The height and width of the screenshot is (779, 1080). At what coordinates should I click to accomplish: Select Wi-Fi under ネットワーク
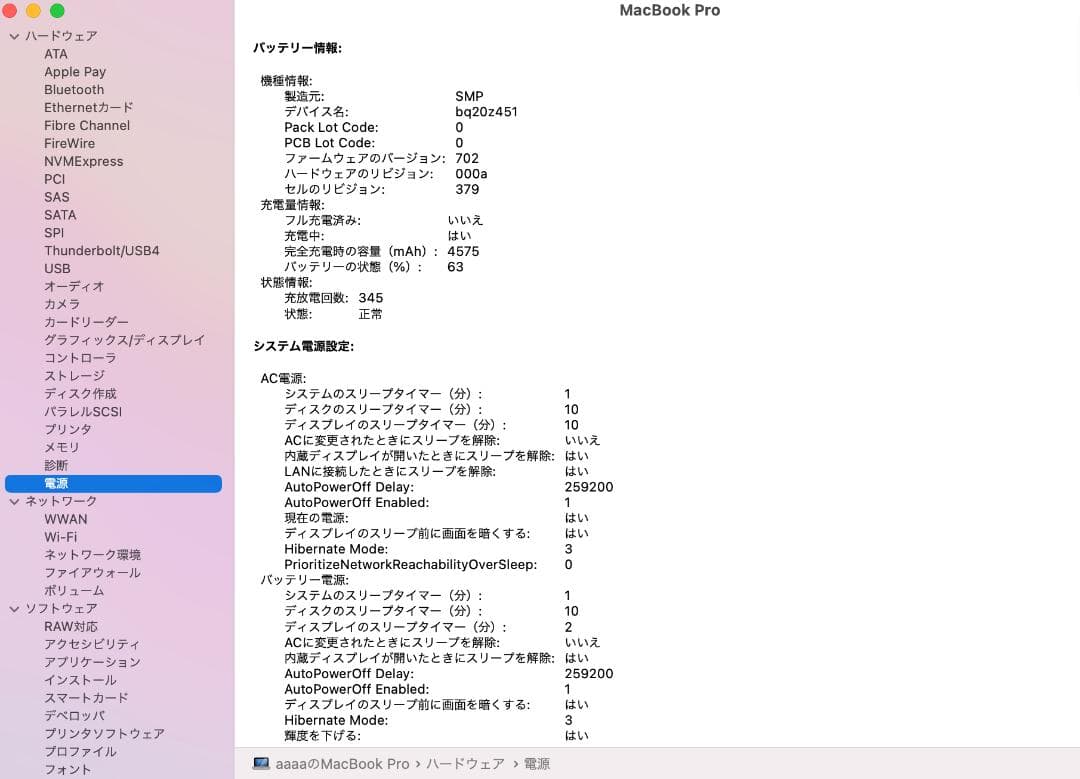point(65,536)
